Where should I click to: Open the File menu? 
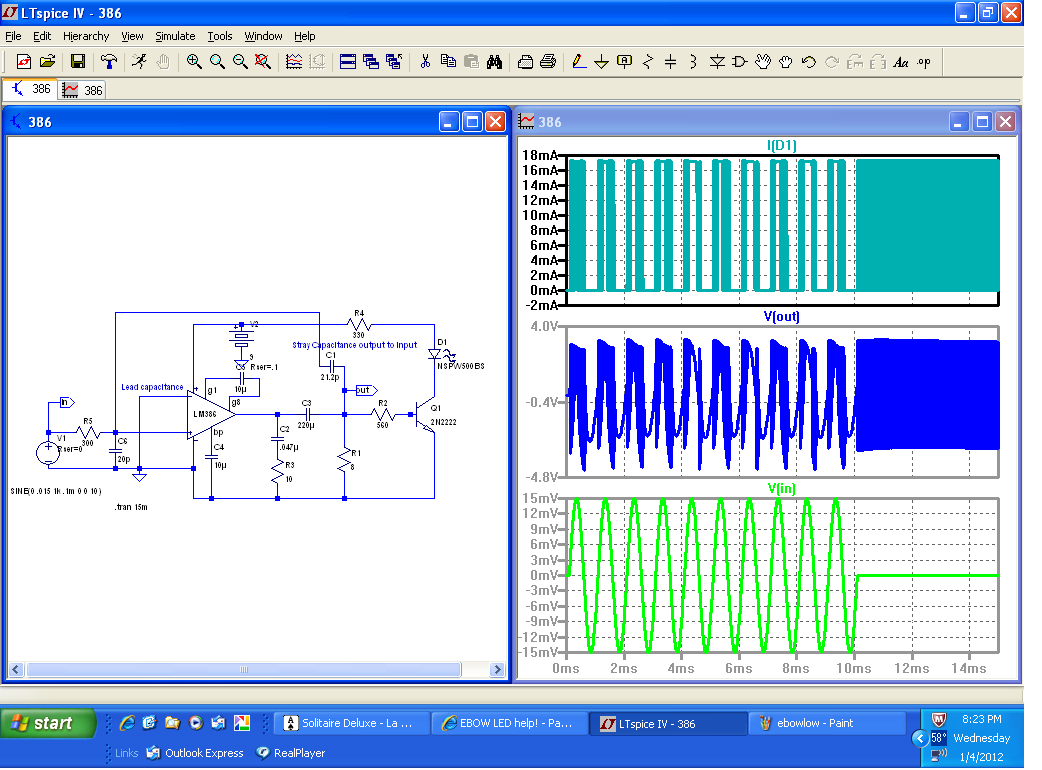[x=13, y=36]
